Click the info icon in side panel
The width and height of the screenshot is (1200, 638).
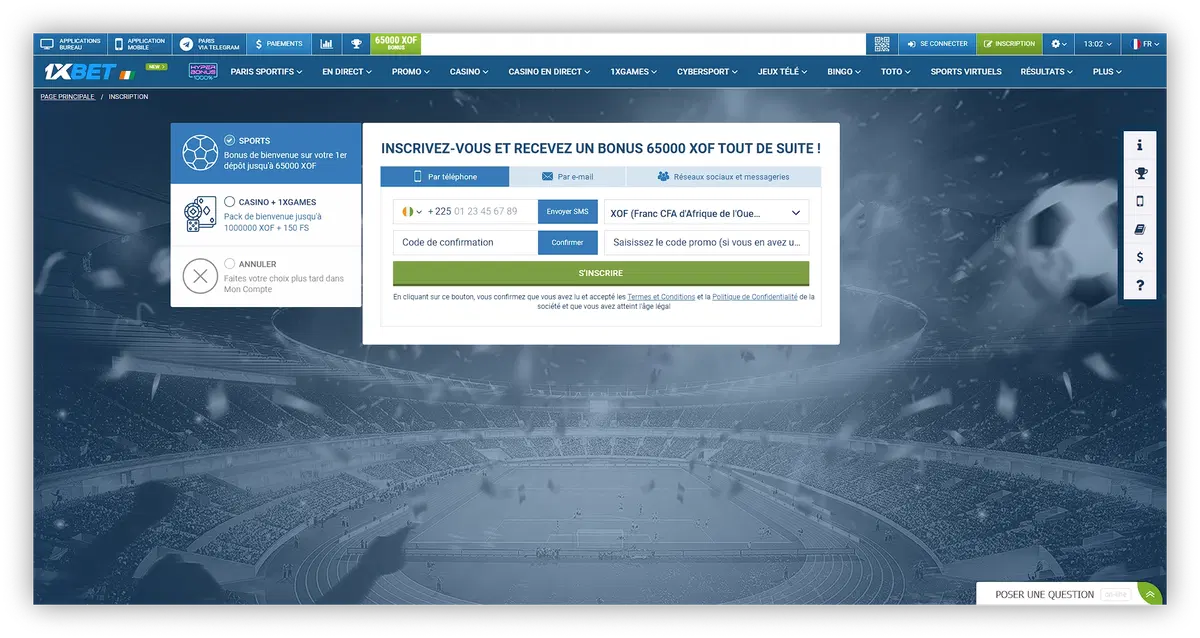1140,145
